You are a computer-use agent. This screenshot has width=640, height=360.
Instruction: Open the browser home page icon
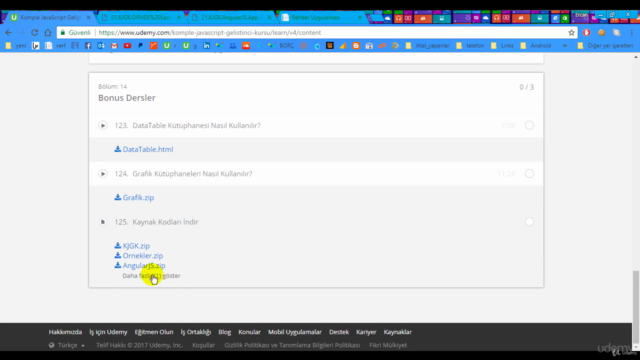pyautogui.click(x=48, y=33)
